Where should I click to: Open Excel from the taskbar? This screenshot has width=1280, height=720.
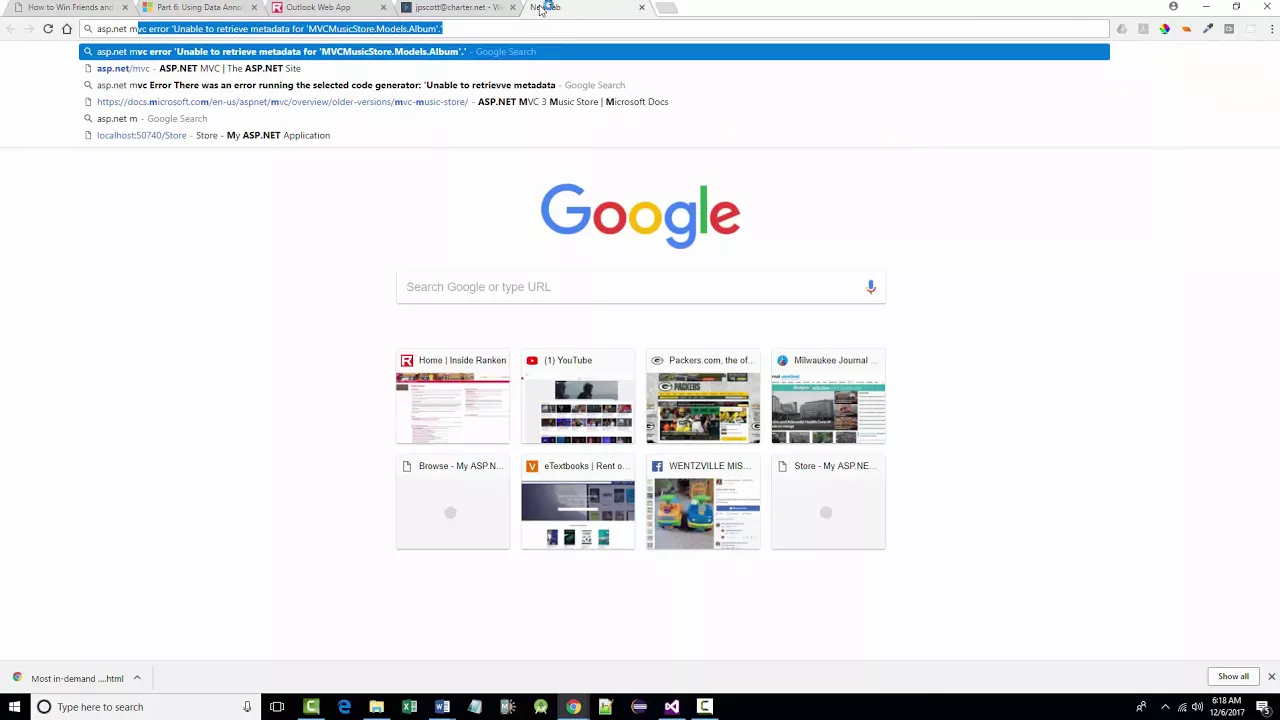[409, 707]
